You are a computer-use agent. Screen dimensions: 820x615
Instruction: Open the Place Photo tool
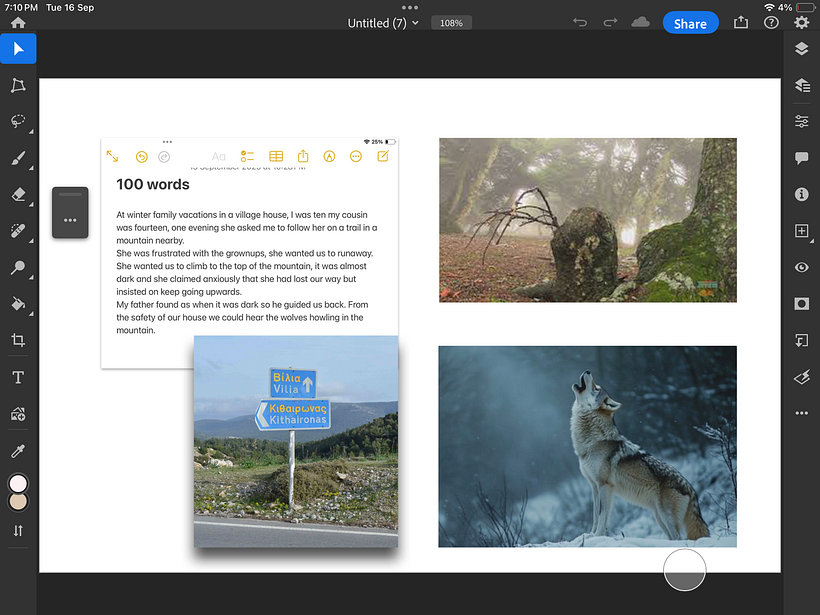tap(18, 413)
